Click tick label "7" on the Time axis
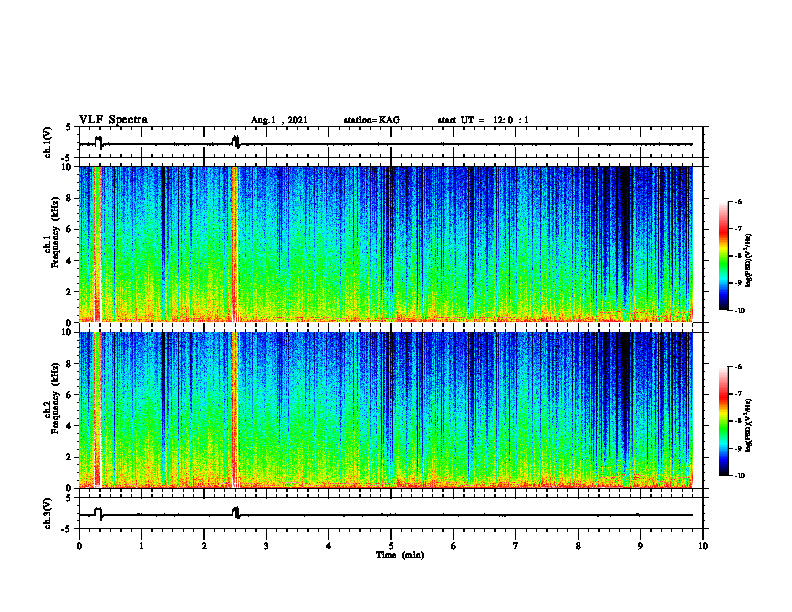Image resolution: width=792 pixels, height=612 pixels. point(516,546)
